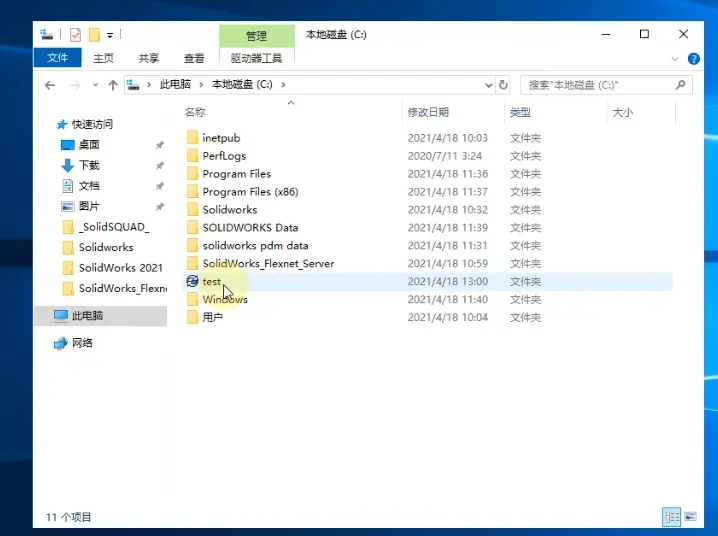Select the Windows folder
The image size is (718, 536).
tap(225, 299)
